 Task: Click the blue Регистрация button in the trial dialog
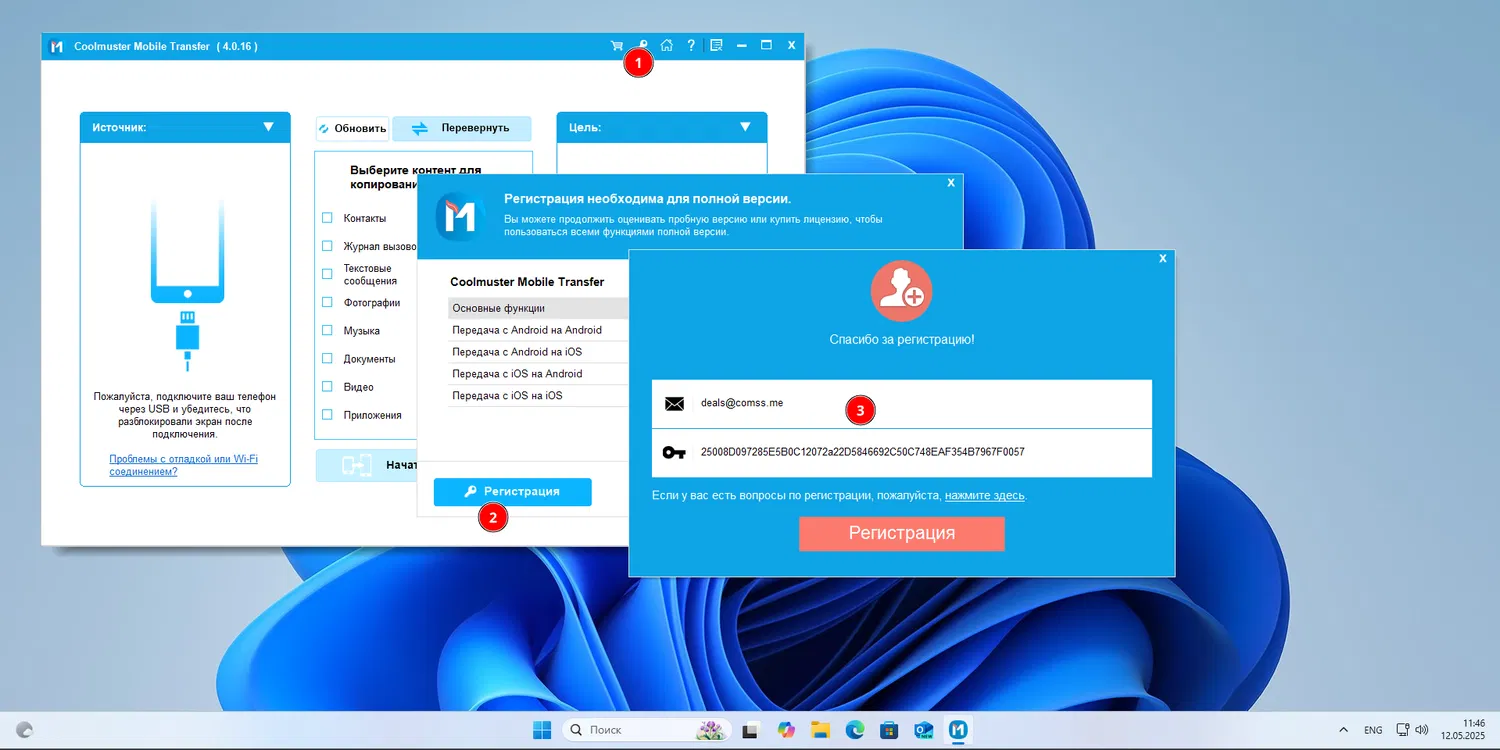click(512, 492)
